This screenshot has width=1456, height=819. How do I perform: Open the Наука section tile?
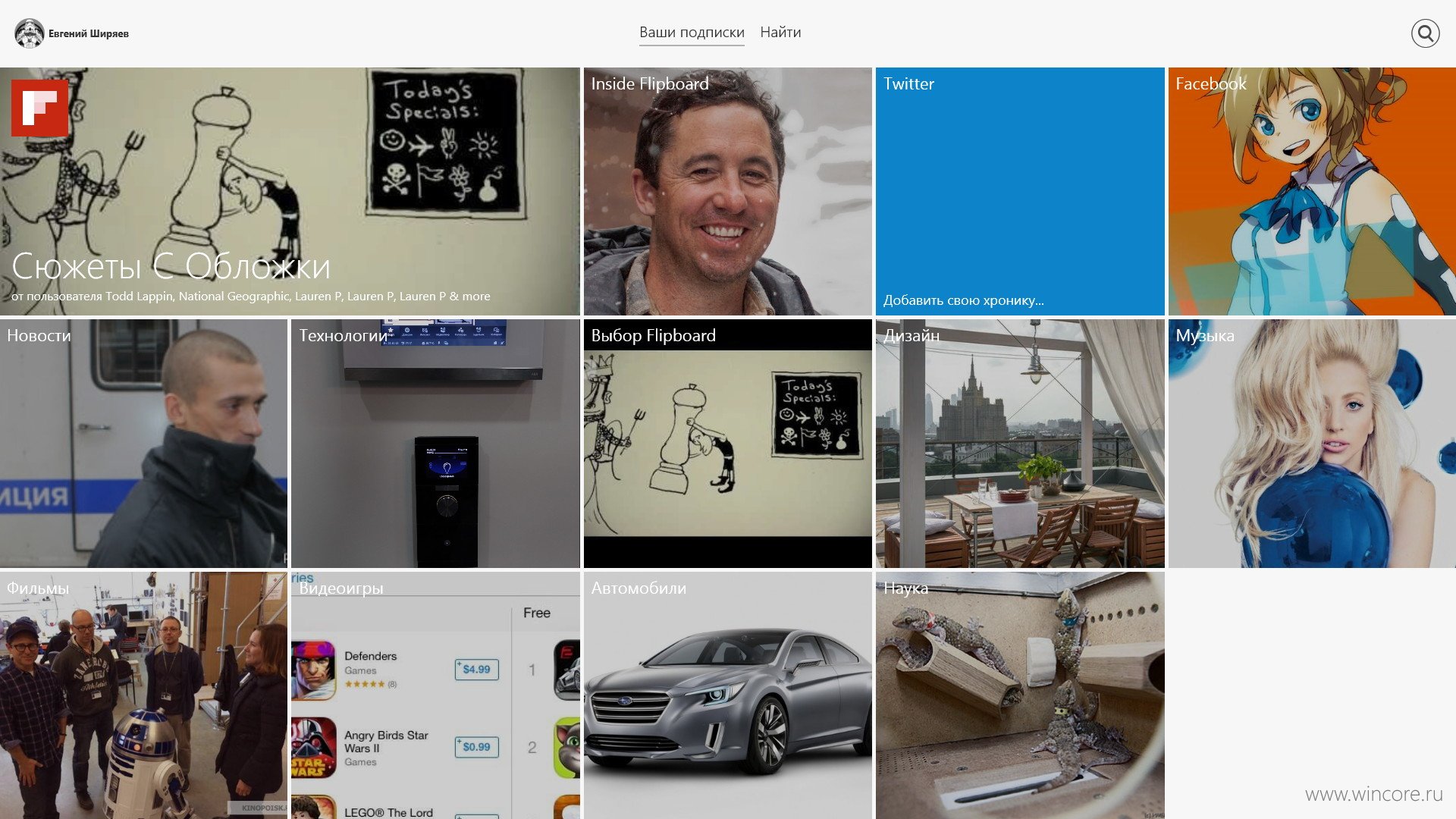[1020, 695]
